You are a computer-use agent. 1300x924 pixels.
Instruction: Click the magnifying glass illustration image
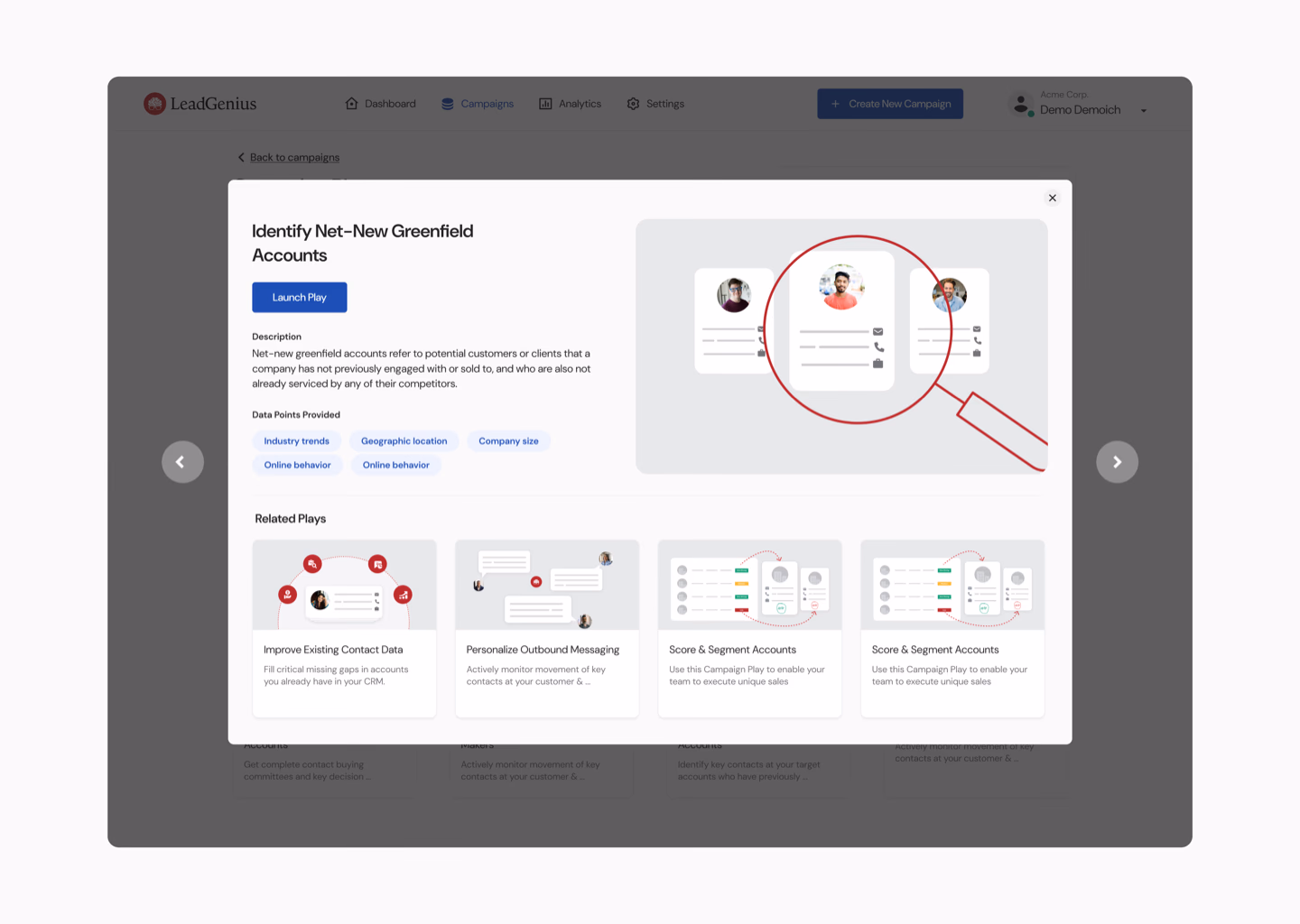(840, 346)
